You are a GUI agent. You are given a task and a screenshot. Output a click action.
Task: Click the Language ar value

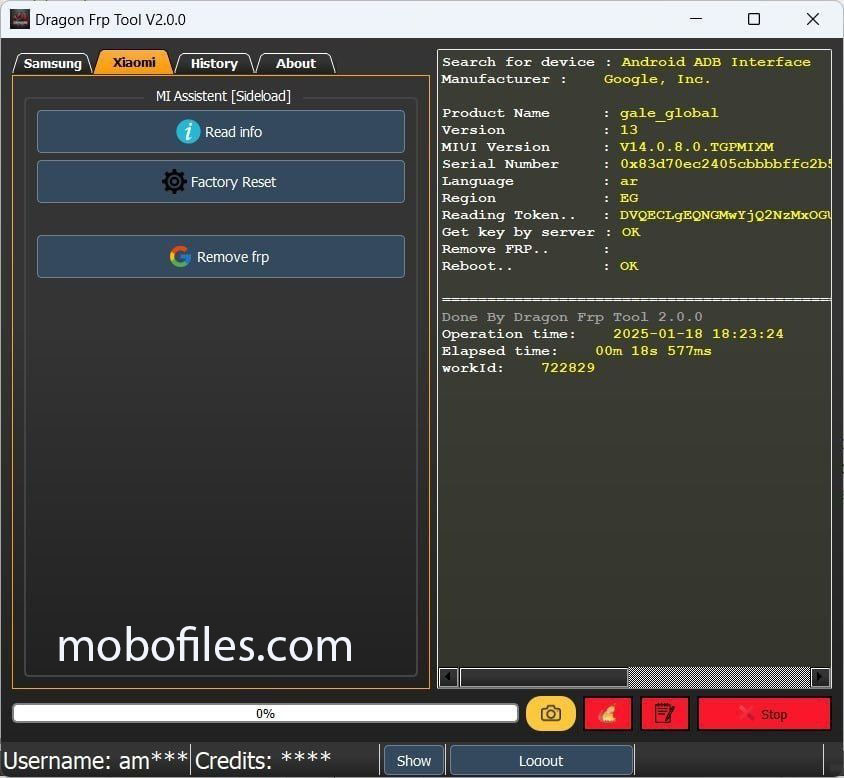point(629,181)
